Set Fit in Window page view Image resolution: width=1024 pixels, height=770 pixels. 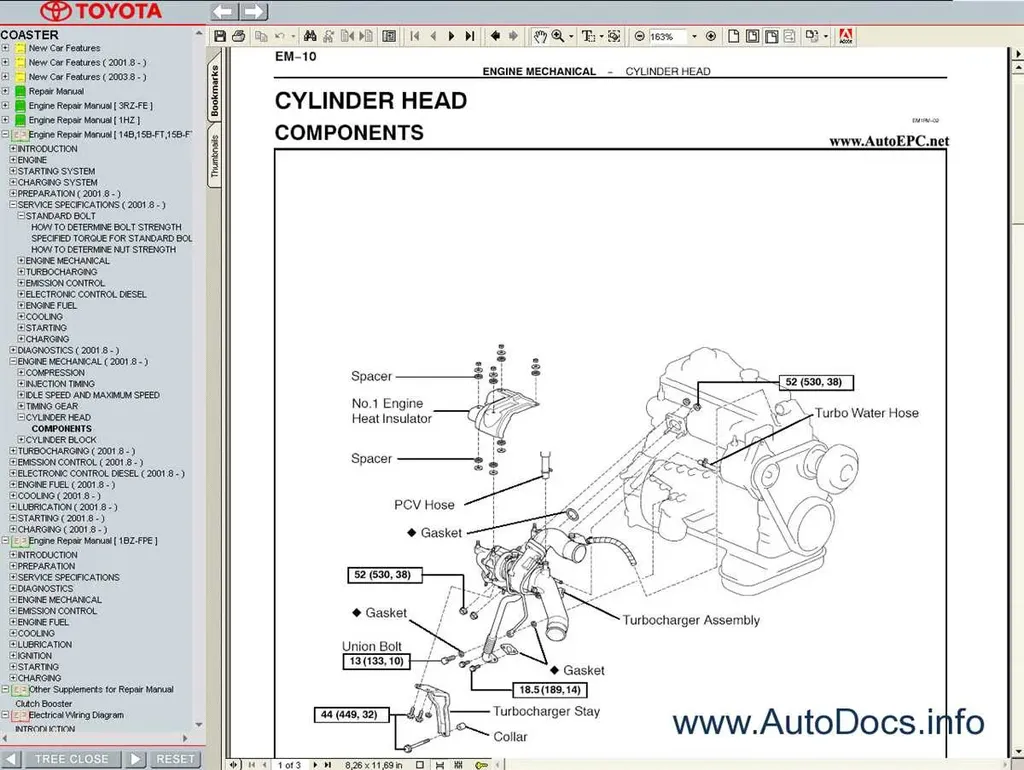click(752, 37)
